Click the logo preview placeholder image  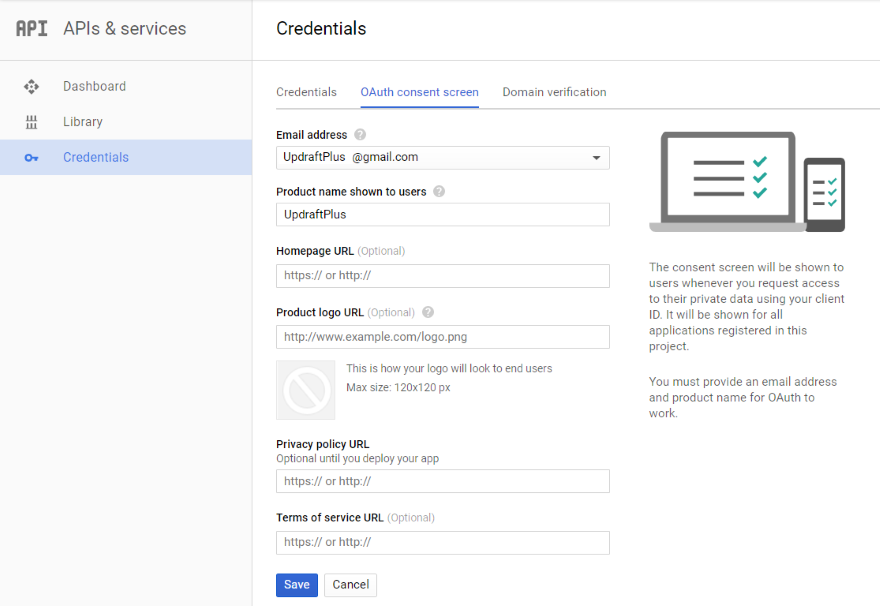pos(306,390)
